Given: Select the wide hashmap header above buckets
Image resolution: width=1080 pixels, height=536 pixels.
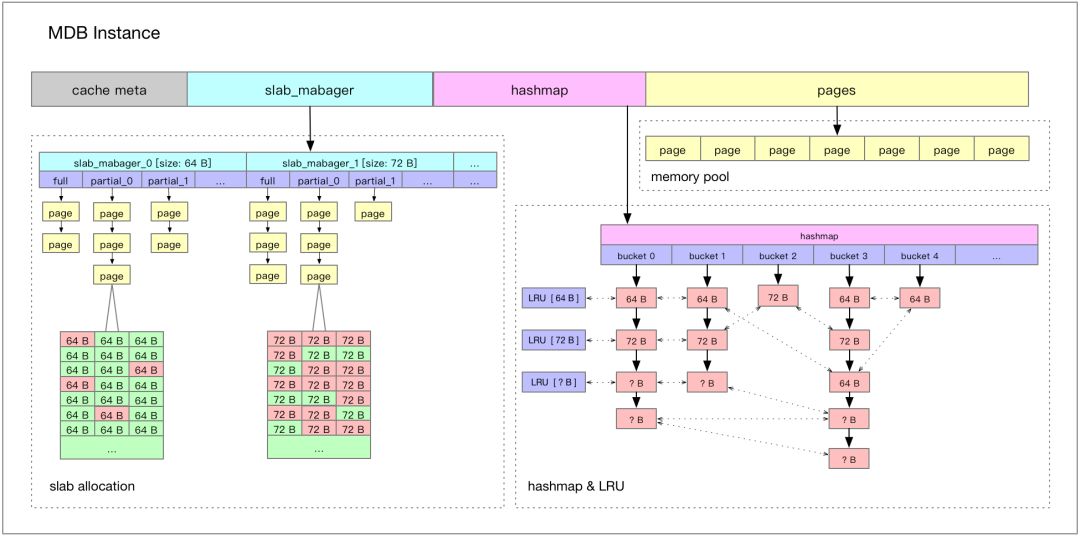Looking at the screenshot, I should pos(819,234).
